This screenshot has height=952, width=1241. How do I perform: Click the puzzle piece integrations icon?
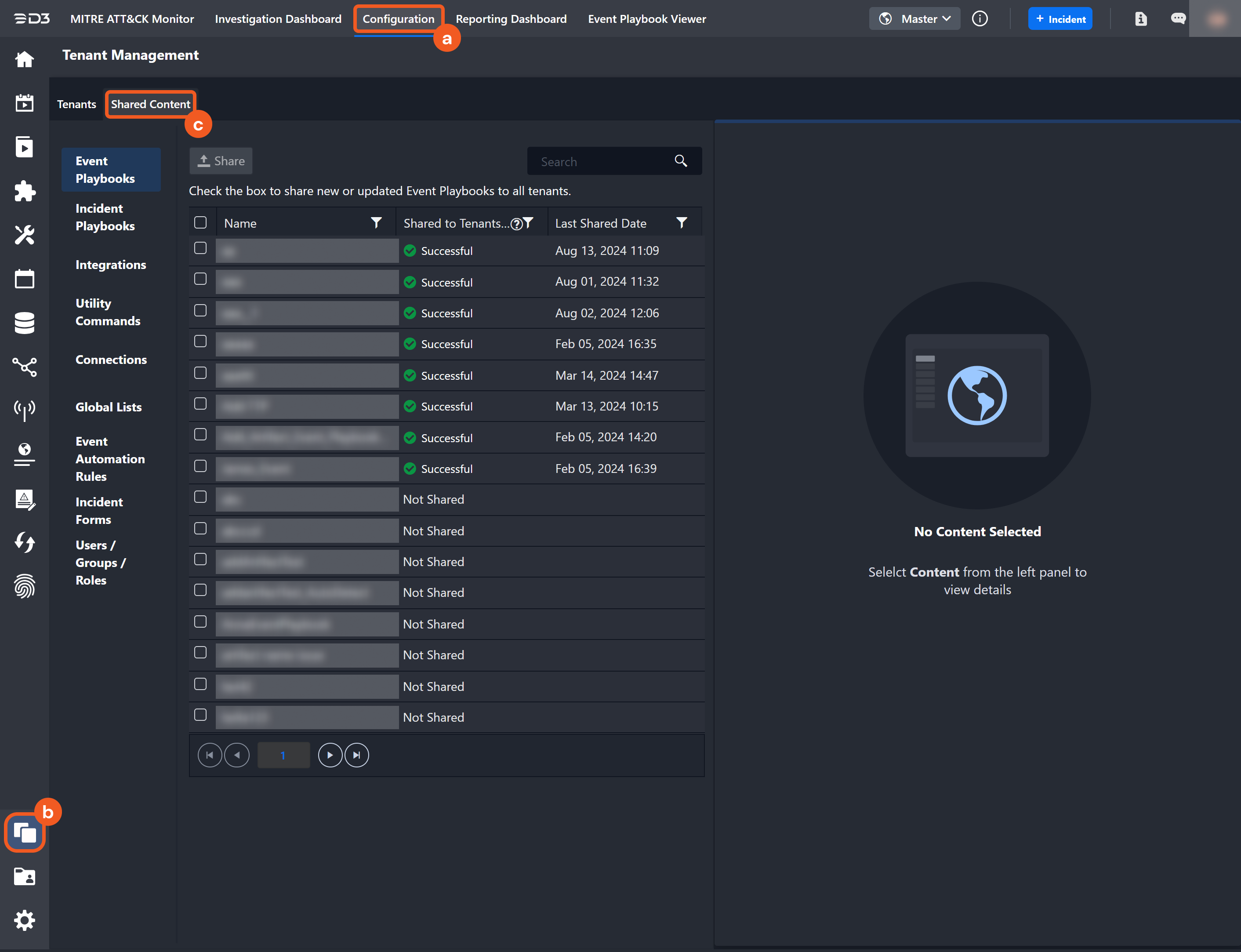[x=24, y=191]
